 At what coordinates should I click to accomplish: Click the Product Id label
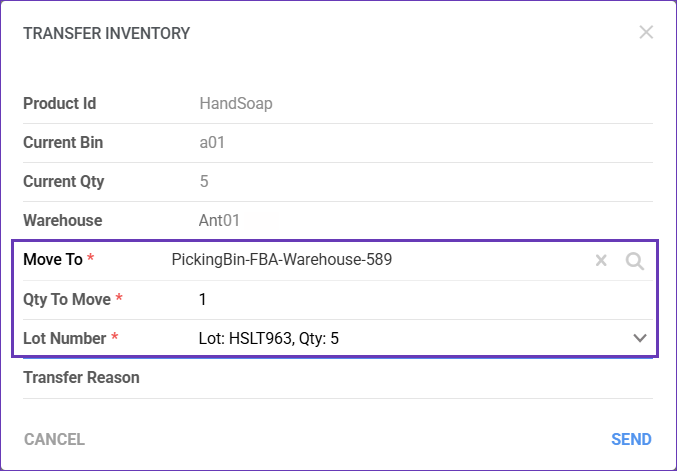pyautogui.click(x=59, y=103)
